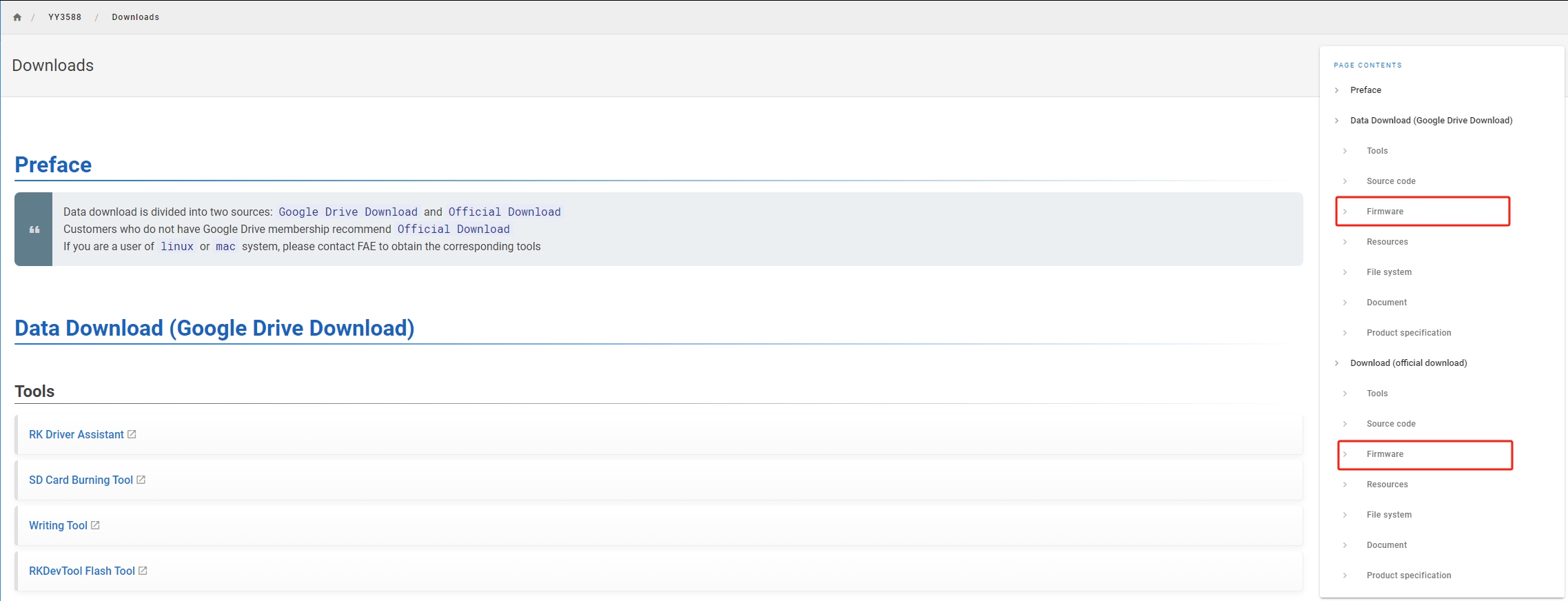Open the RK Driver Assistant link

coord(77,435)
